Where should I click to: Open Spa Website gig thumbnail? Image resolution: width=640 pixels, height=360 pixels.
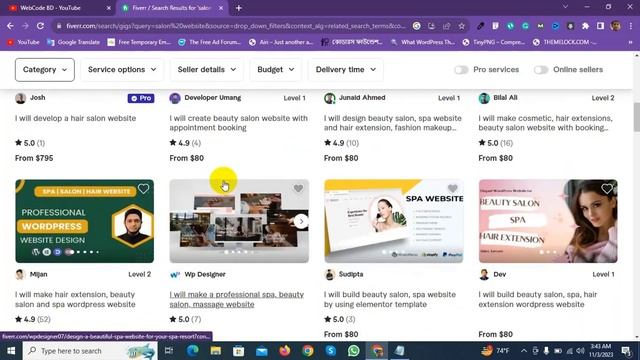pyautogui.click(x=394, y=221)
